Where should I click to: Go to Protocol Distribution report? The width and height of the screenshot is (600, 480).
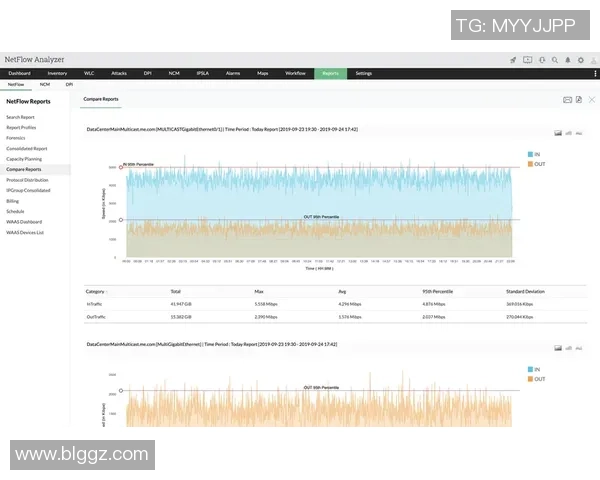[x=27, y=180]
